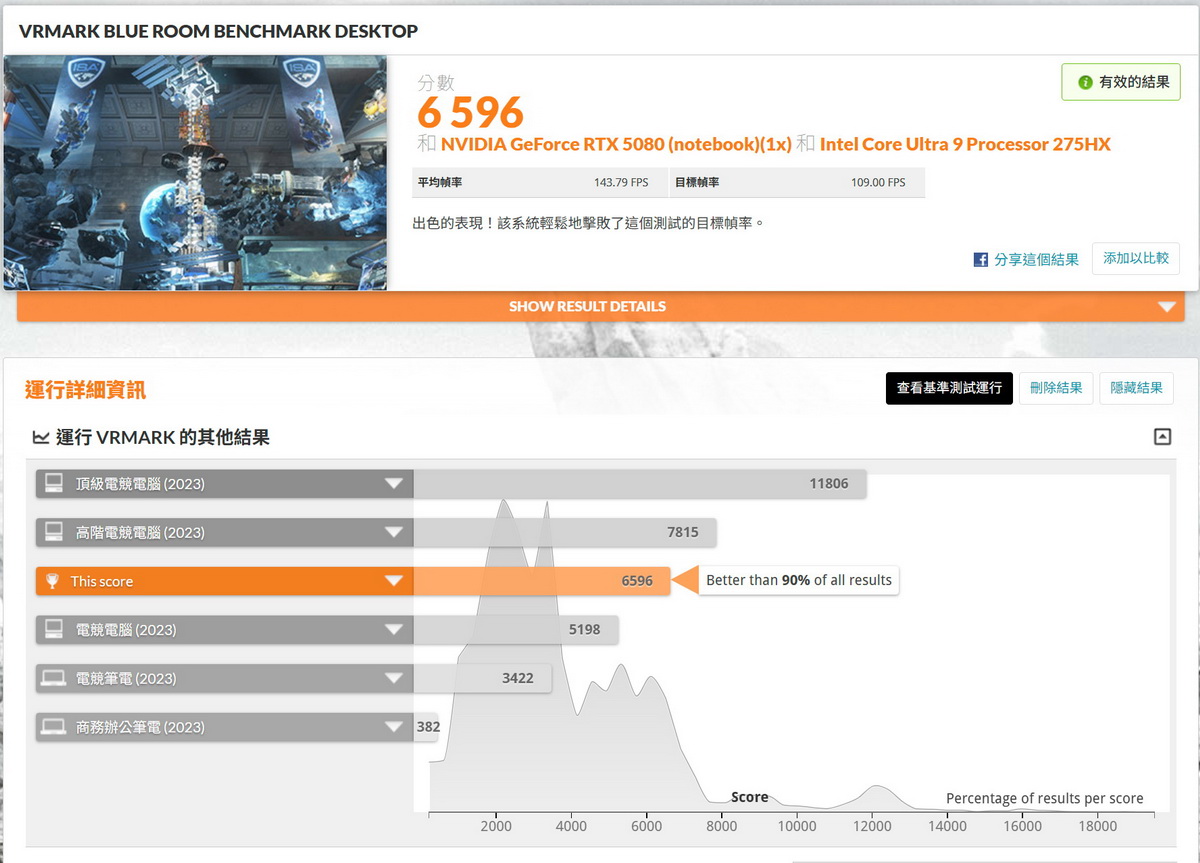Click the laptop icon beside 電競筆電 (2023)
Screen dimensions: 1200x863
pyautogui.click(x=54, y=678)
